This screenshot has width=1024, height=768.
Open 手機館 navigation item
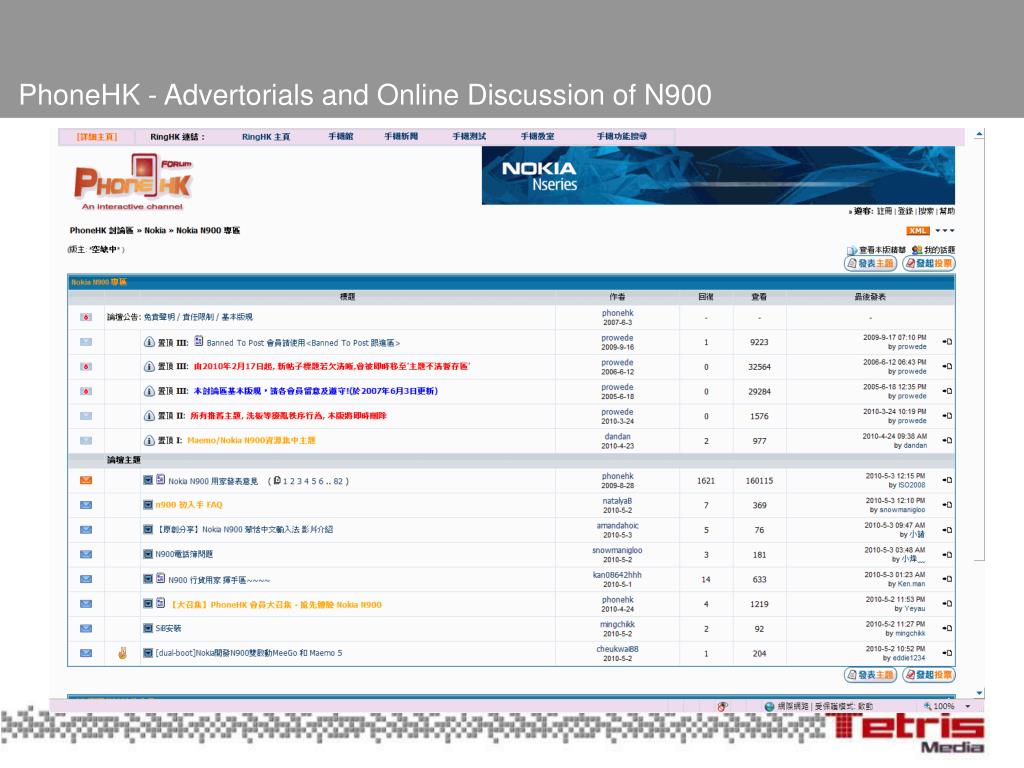tap(340, 136)
